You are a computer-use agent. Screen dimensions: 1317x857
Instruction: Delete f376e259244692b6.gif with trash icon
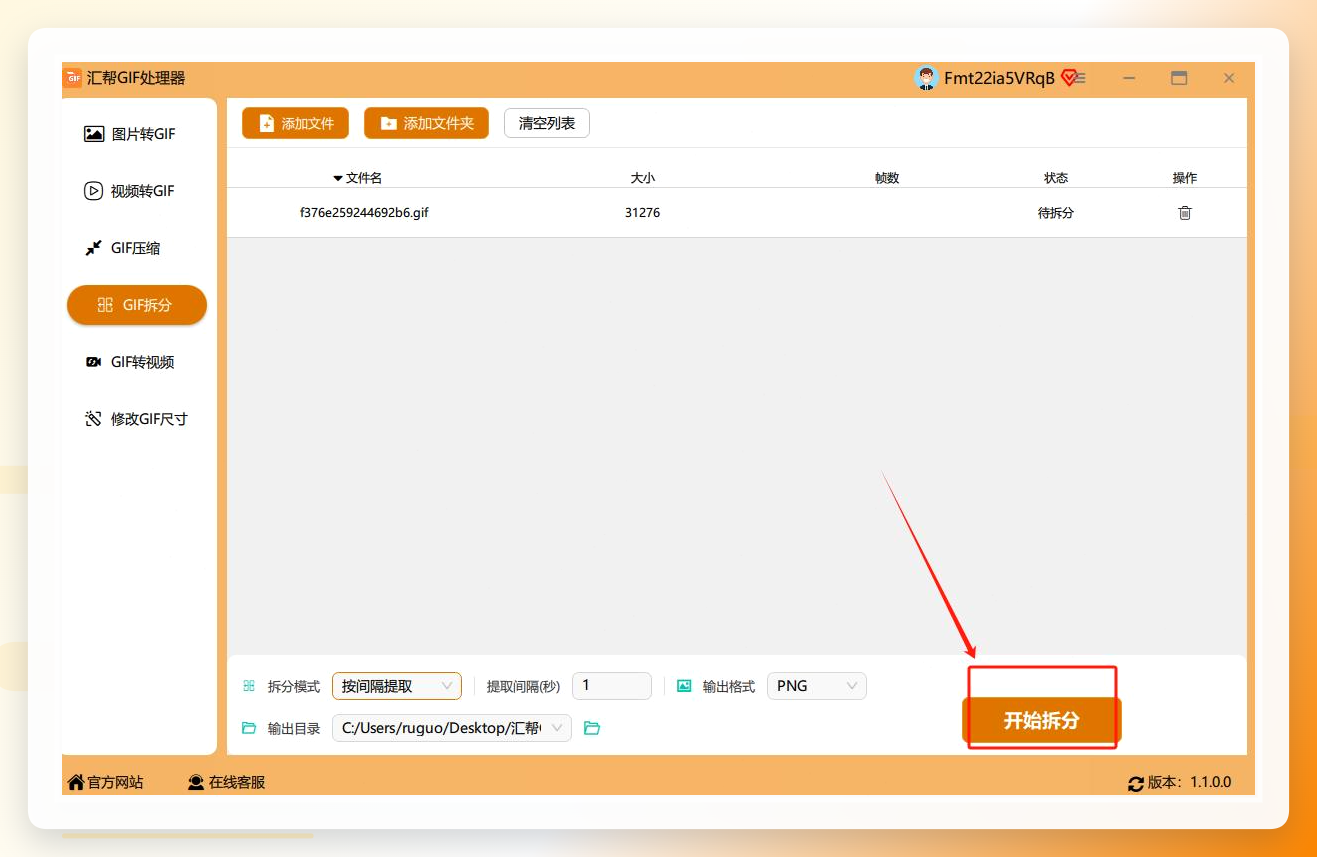(x=1185, y=213)
